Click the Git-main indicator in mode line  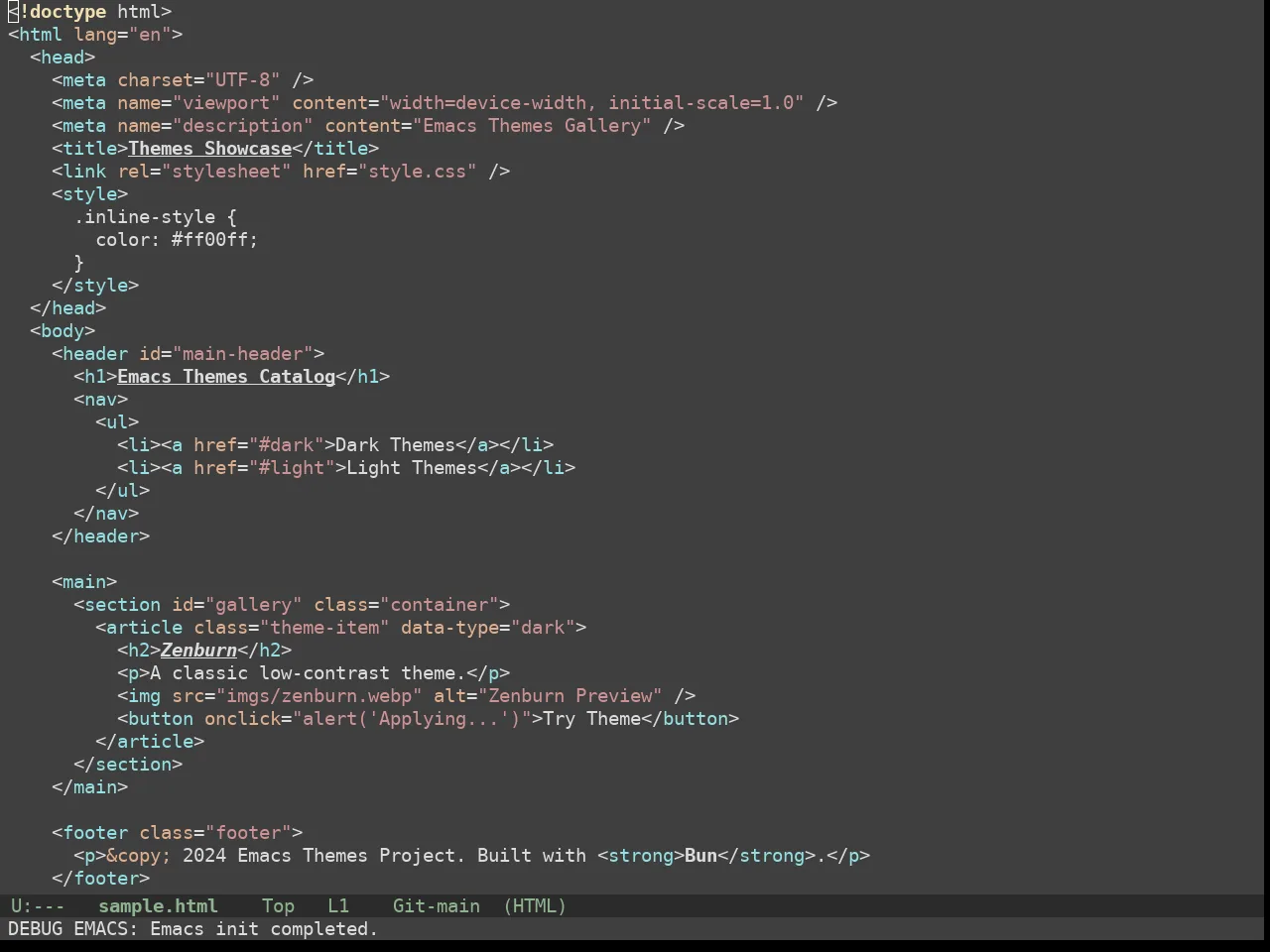coord(437,905)
